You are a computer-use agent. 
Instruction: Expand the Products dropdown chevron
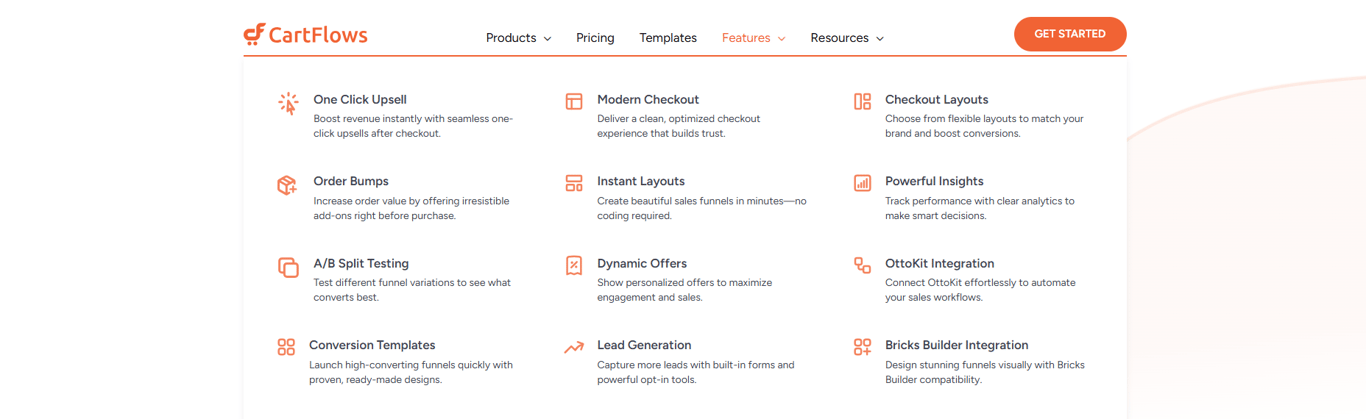click(x=547, y=39)
